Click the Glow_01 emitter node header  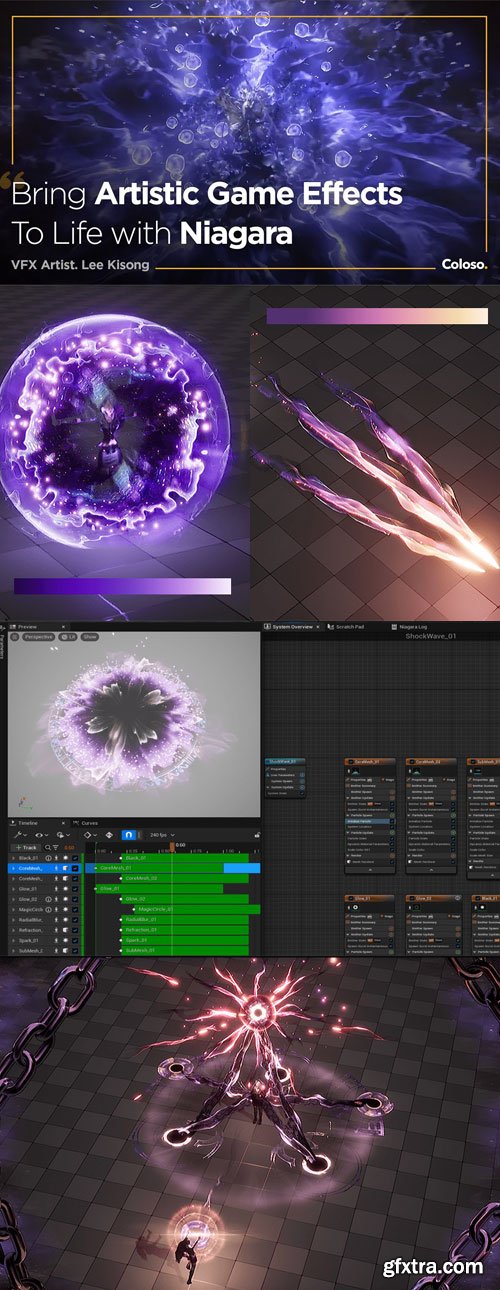(370, 898)
